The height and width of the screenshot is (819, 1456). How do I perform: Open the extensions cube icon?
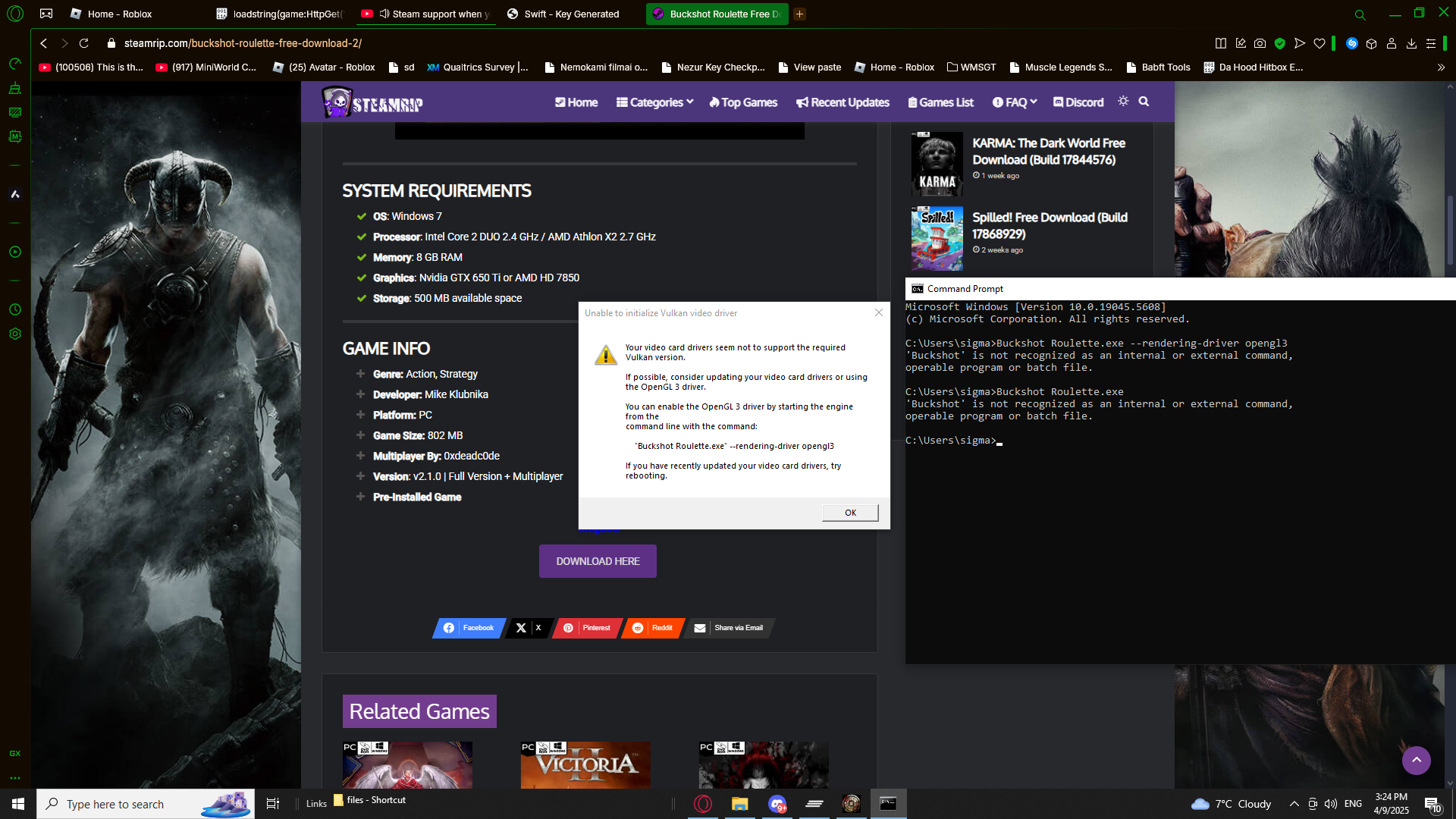coord(1372,43)
